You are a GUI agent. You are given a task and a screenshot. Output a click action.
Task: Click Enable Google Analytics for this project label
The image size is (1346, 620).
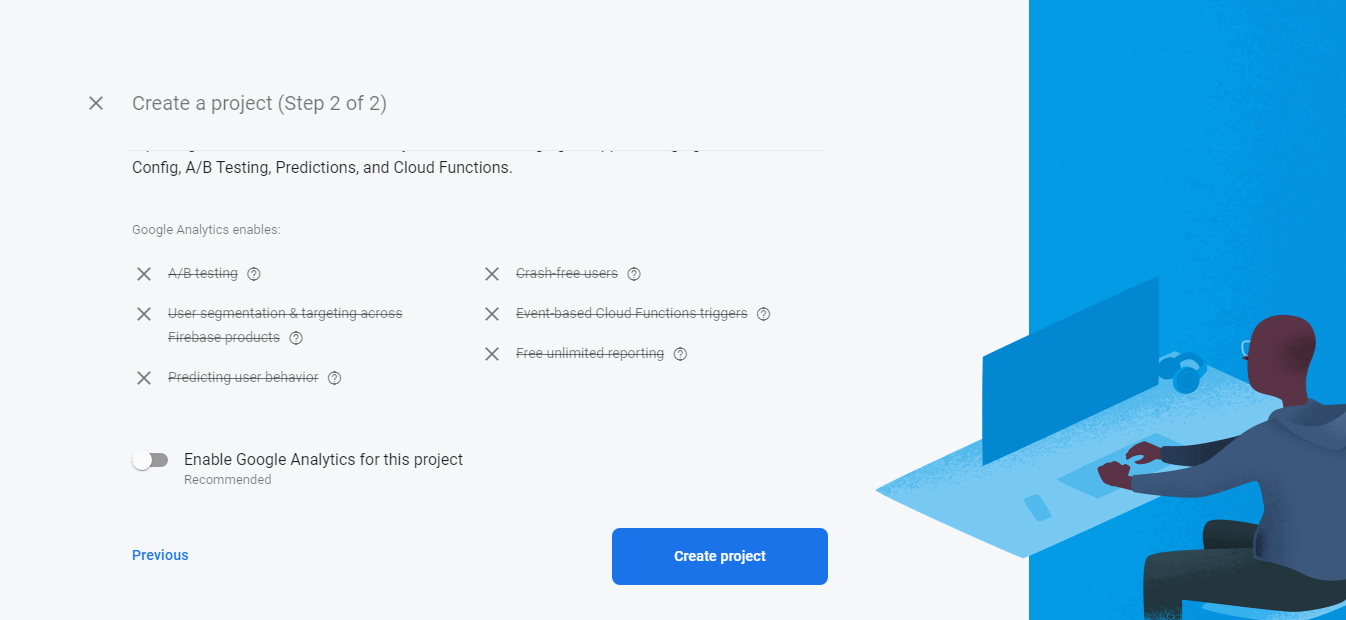tap(323, 460)
